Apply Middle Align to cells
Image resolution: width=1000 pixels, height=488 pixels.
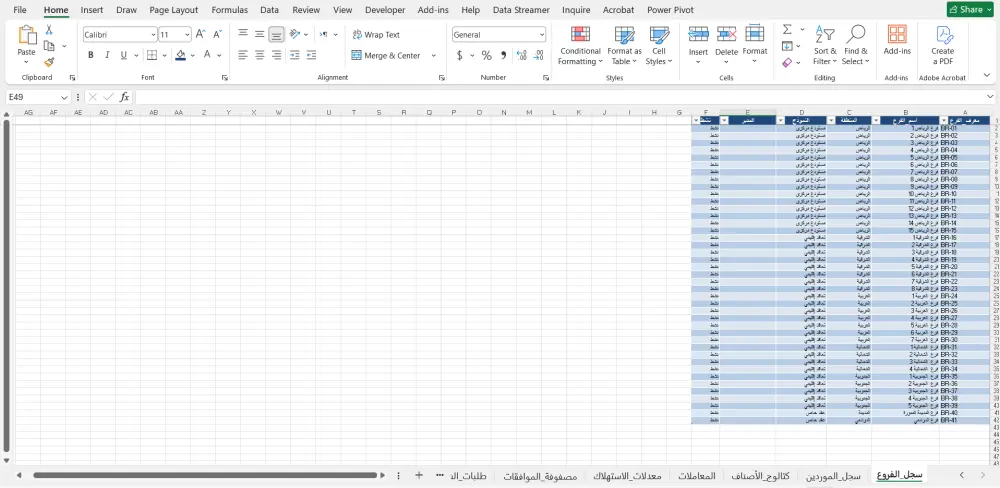point(260,34)
